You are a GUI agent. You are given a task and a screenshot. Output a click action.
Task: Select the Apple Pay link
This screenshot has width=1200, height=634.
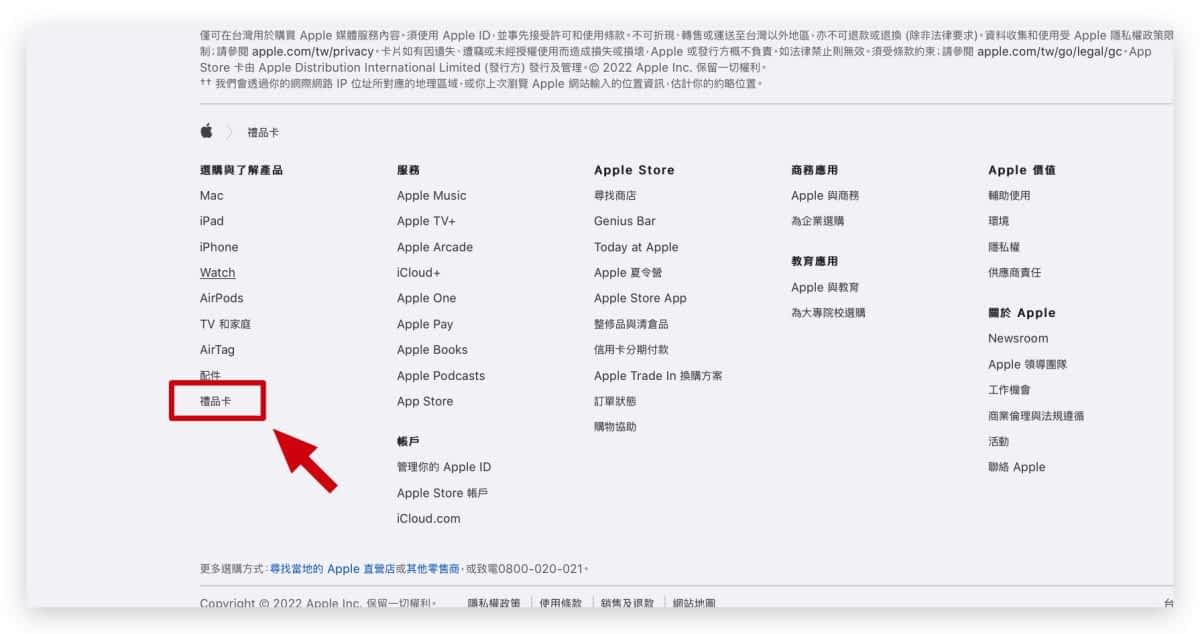point(425,324)
